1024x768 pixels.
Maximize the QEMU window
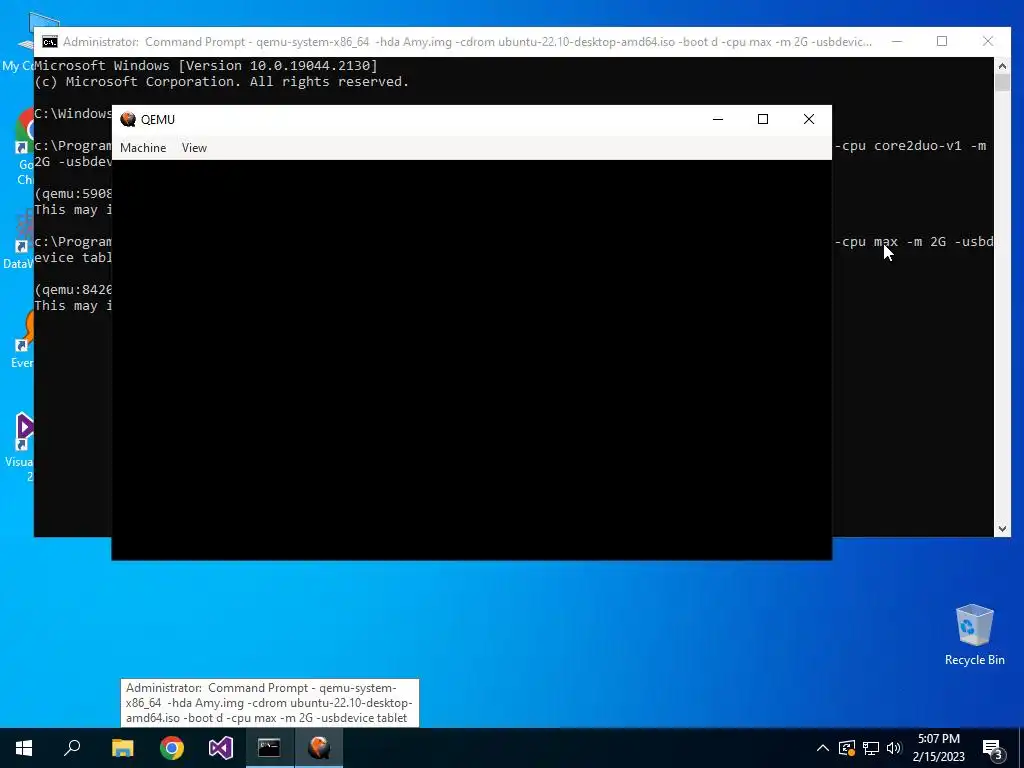point(763,119)
